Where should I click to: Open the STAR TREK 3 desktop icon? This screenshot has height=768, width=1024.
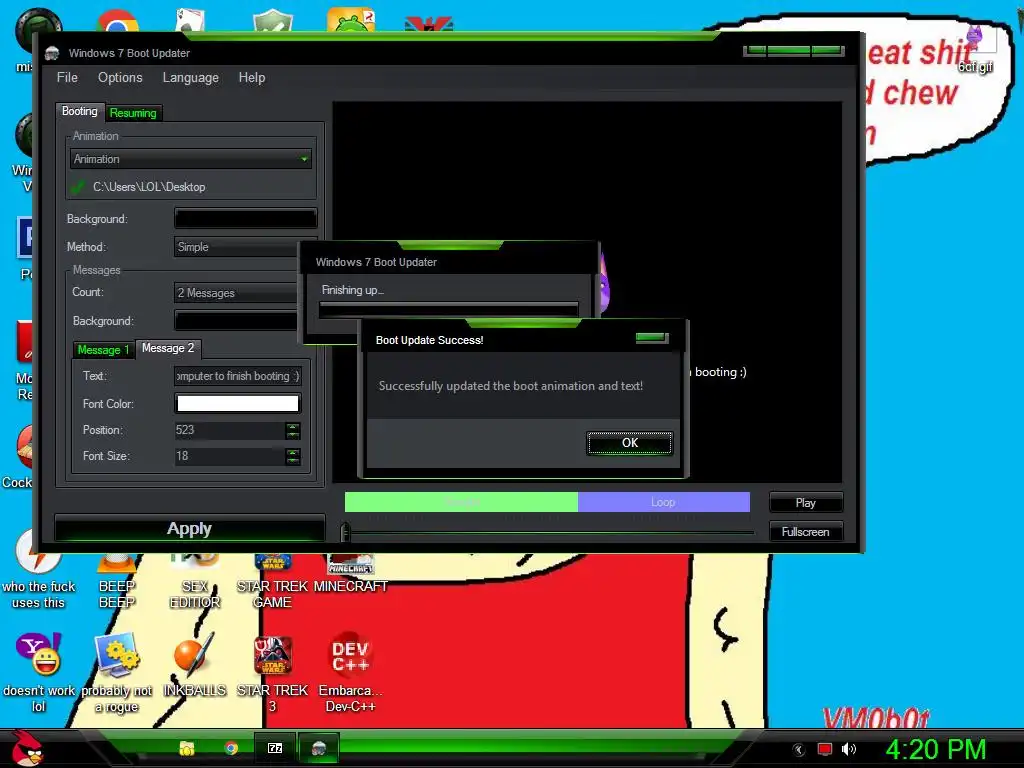(272, 673)
